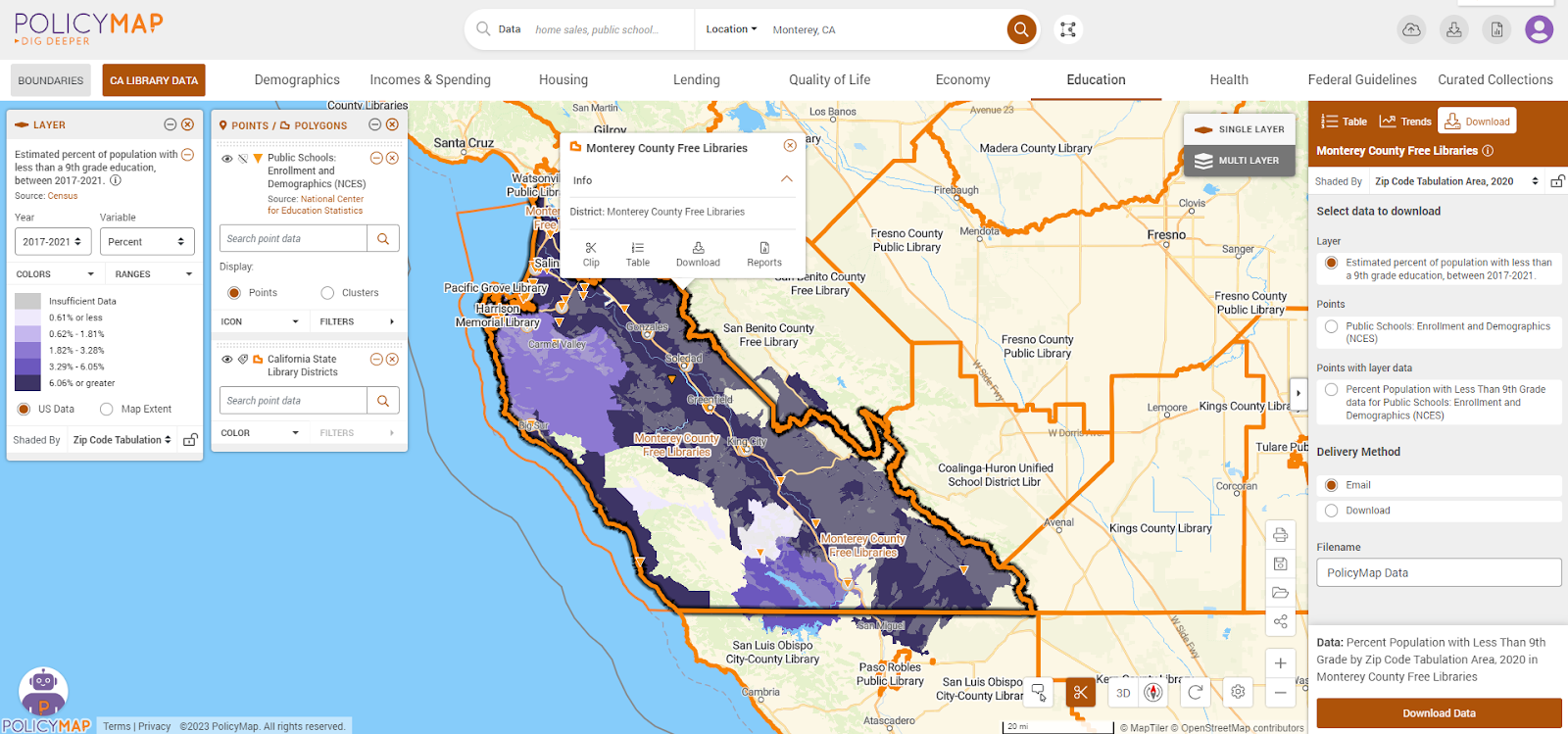Minimize the Layer panel
Screen dimensions: 1568x734
point(170,124)
